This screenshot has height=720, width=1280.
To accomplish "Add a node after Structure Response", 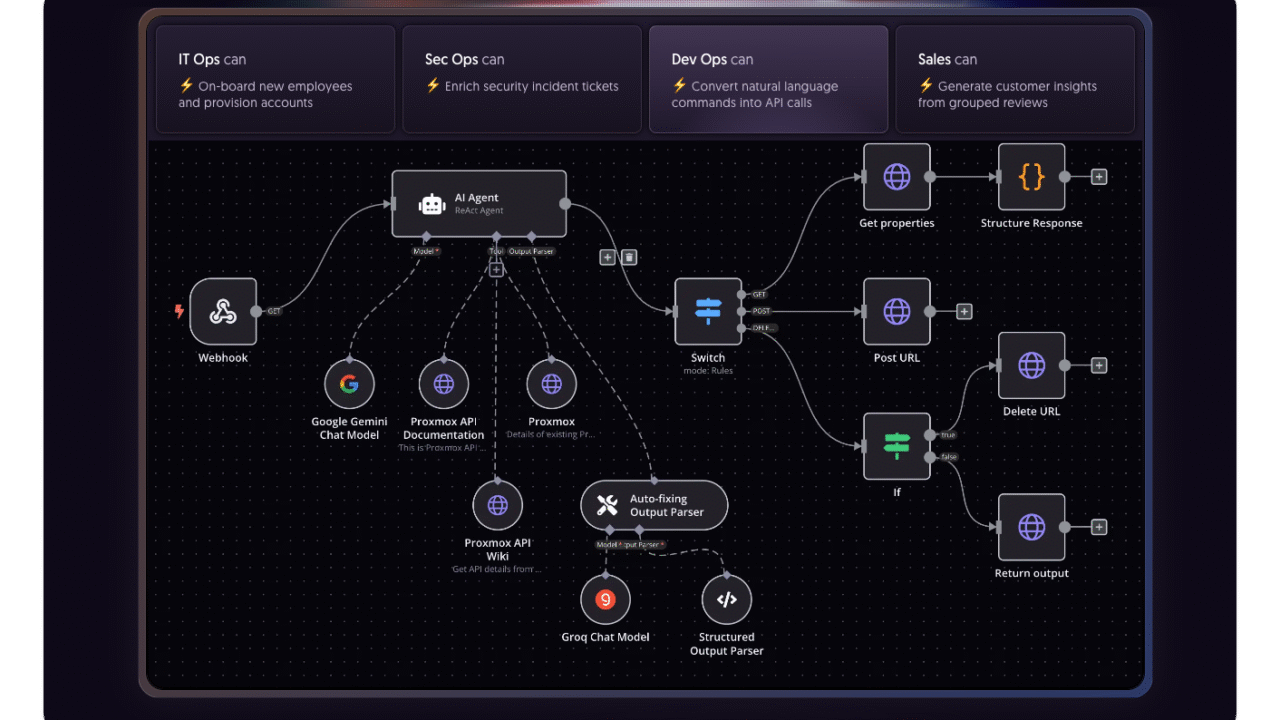I will [x=1098, y=177].
